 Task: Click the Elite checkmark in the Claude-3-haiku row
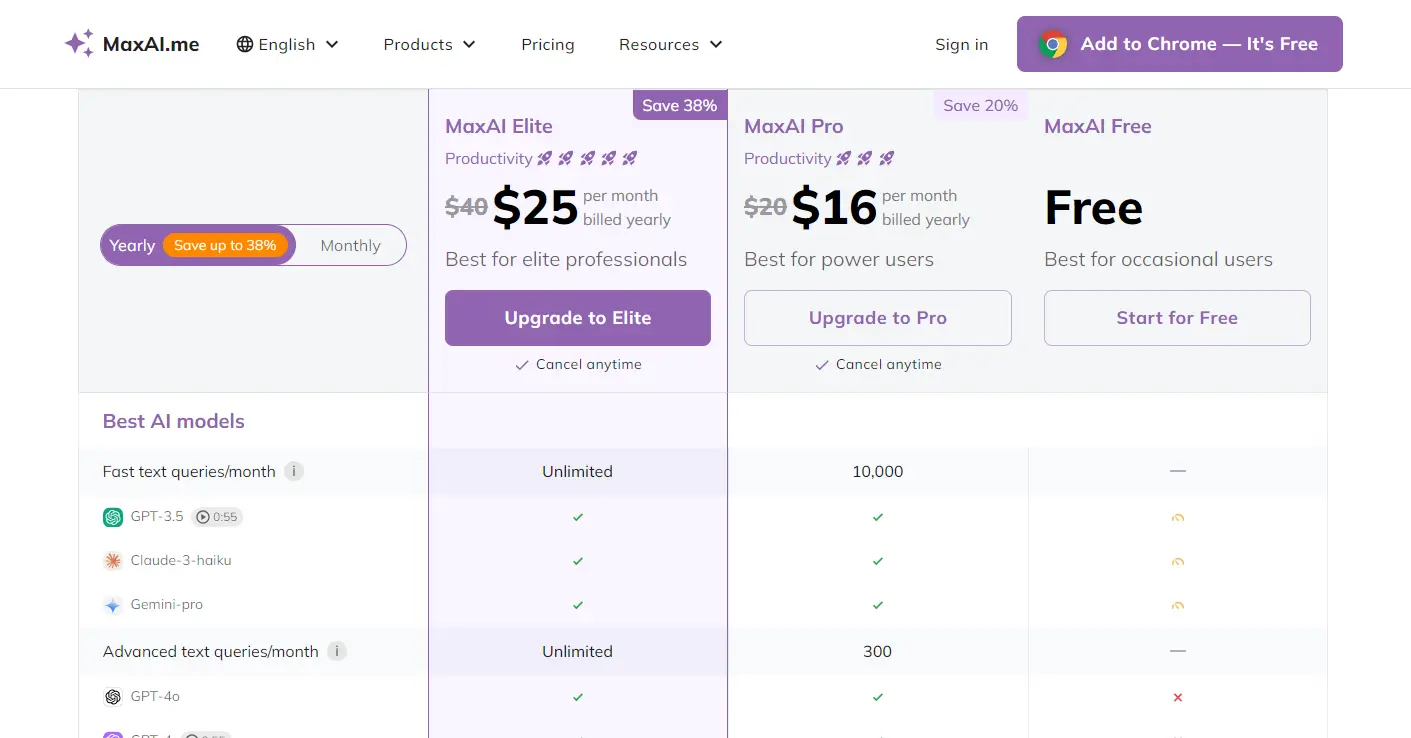pos(578,561)
